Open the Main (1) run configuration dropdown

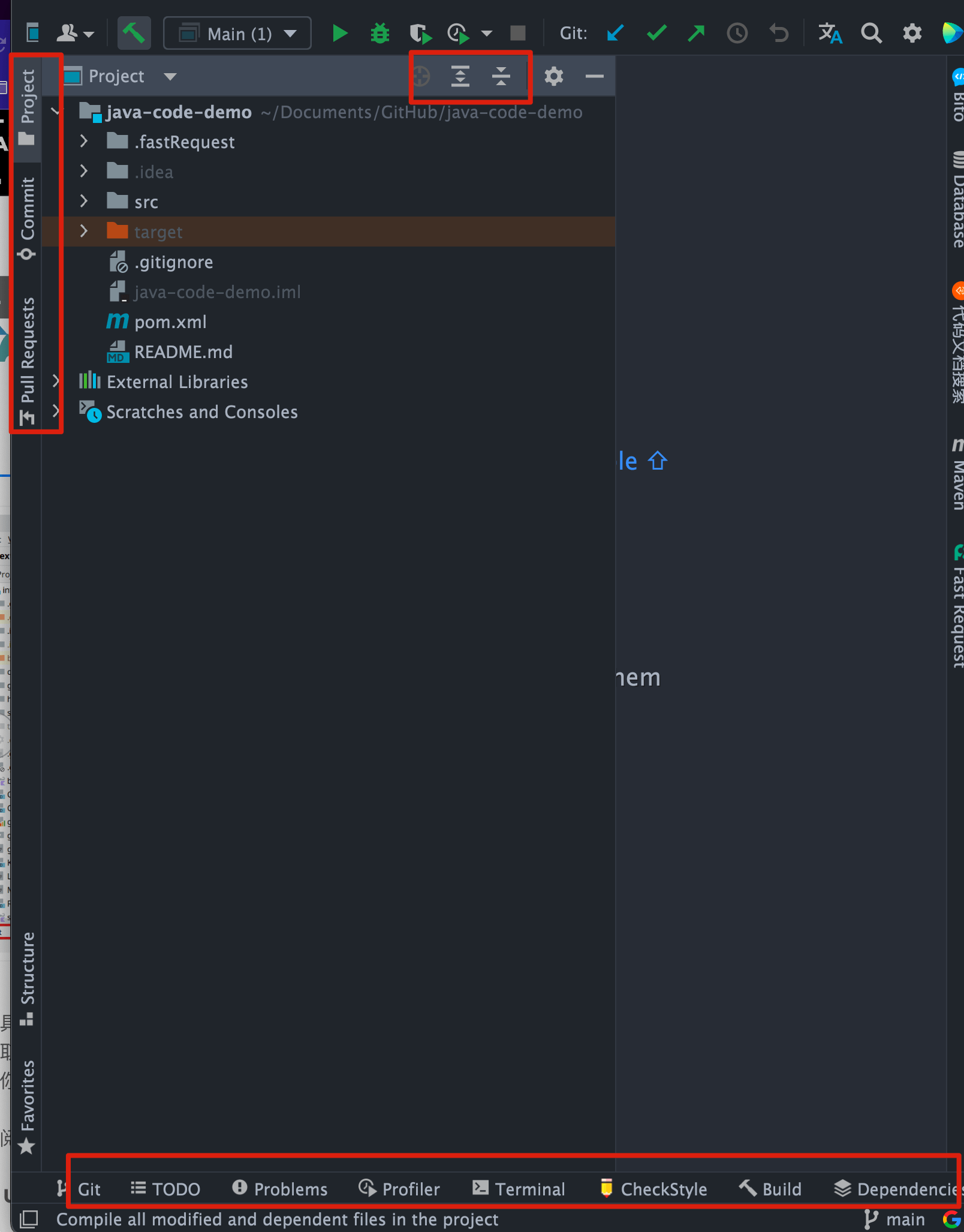[237, 34]
